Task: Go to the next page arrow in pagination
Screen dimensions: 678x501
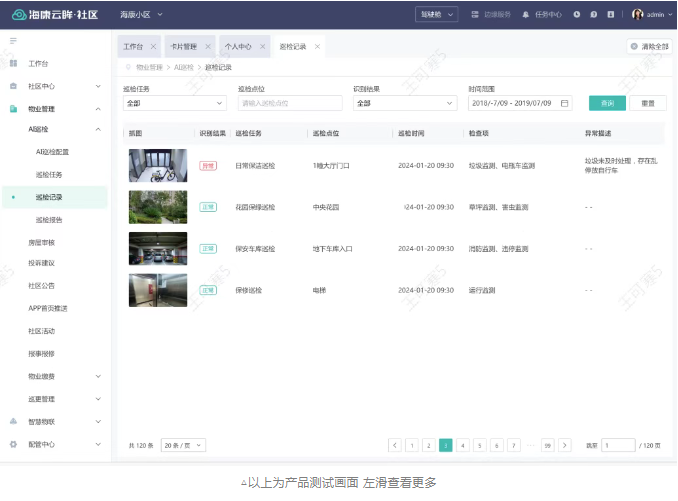Action: [x=565, y=445]
